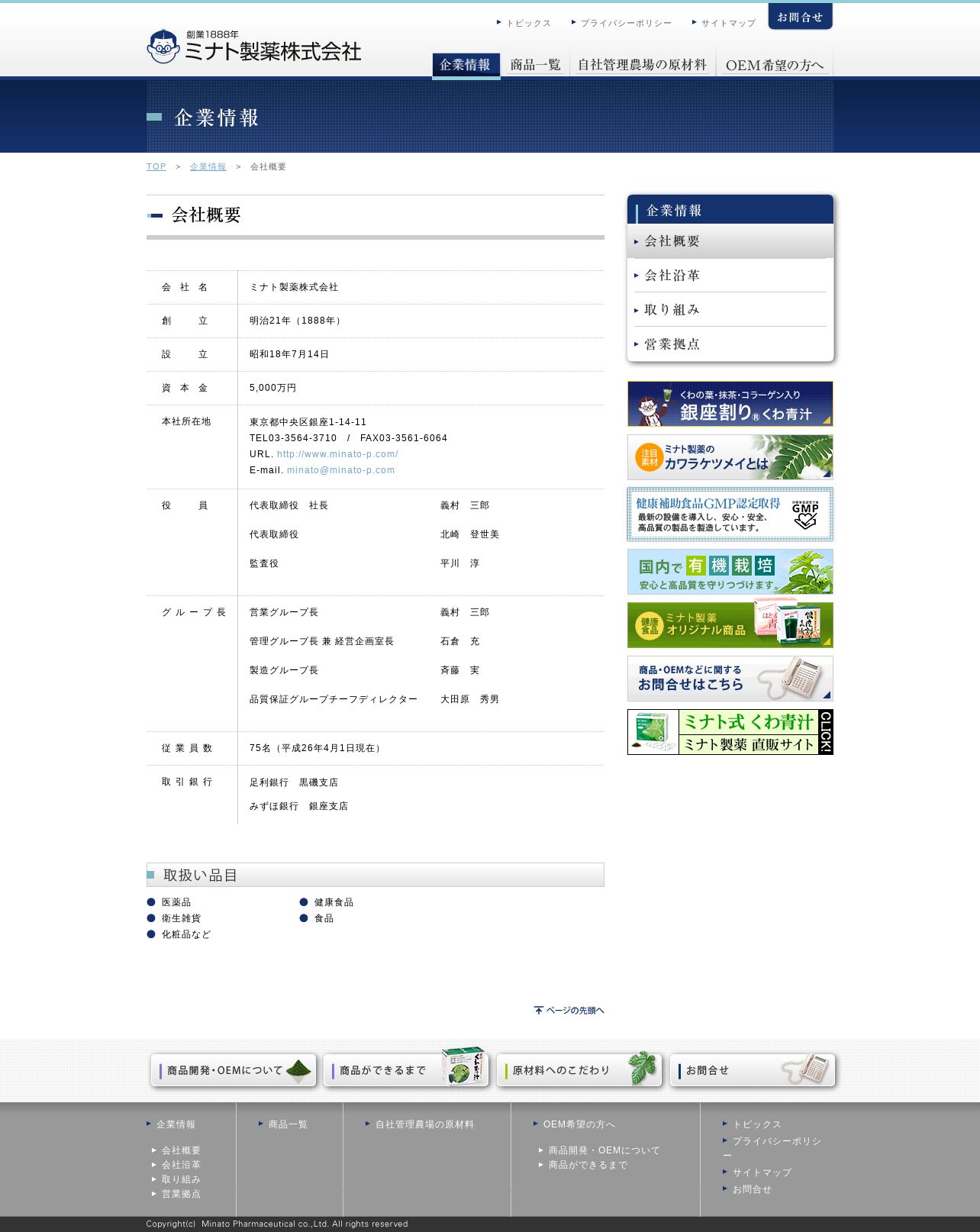The width and height of the screenshot is (980, 1232).
Task: Click 商品ができるまで bottom button
Action: pos(406,1070)
